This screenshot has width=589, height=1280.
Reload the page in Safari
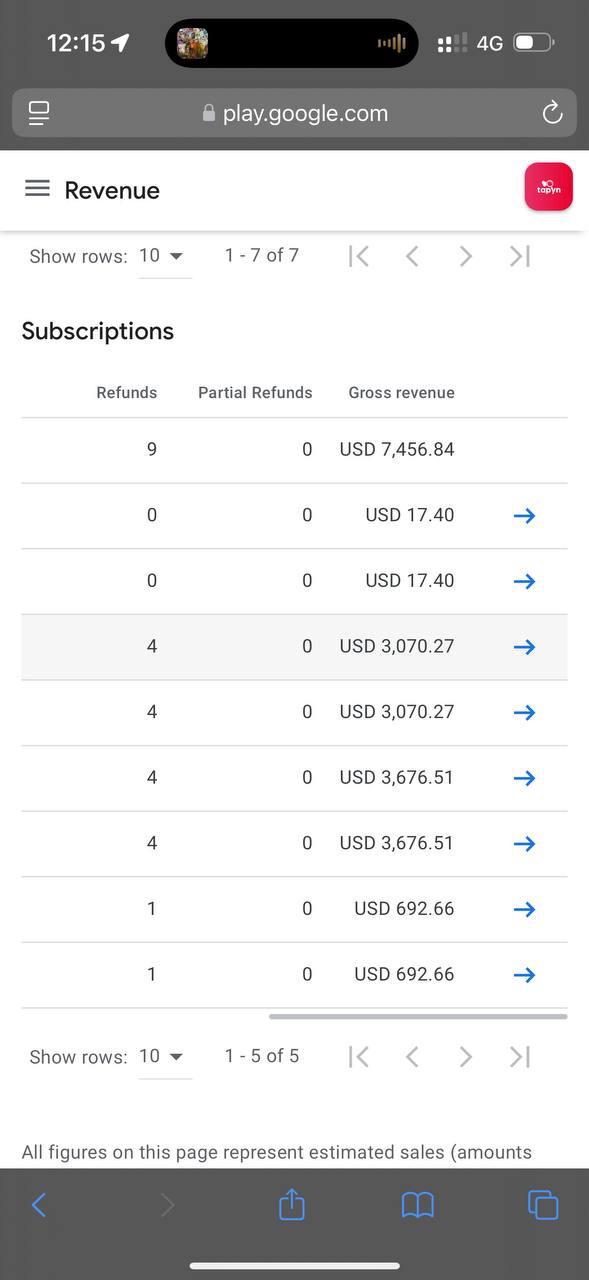pos(552,113)
